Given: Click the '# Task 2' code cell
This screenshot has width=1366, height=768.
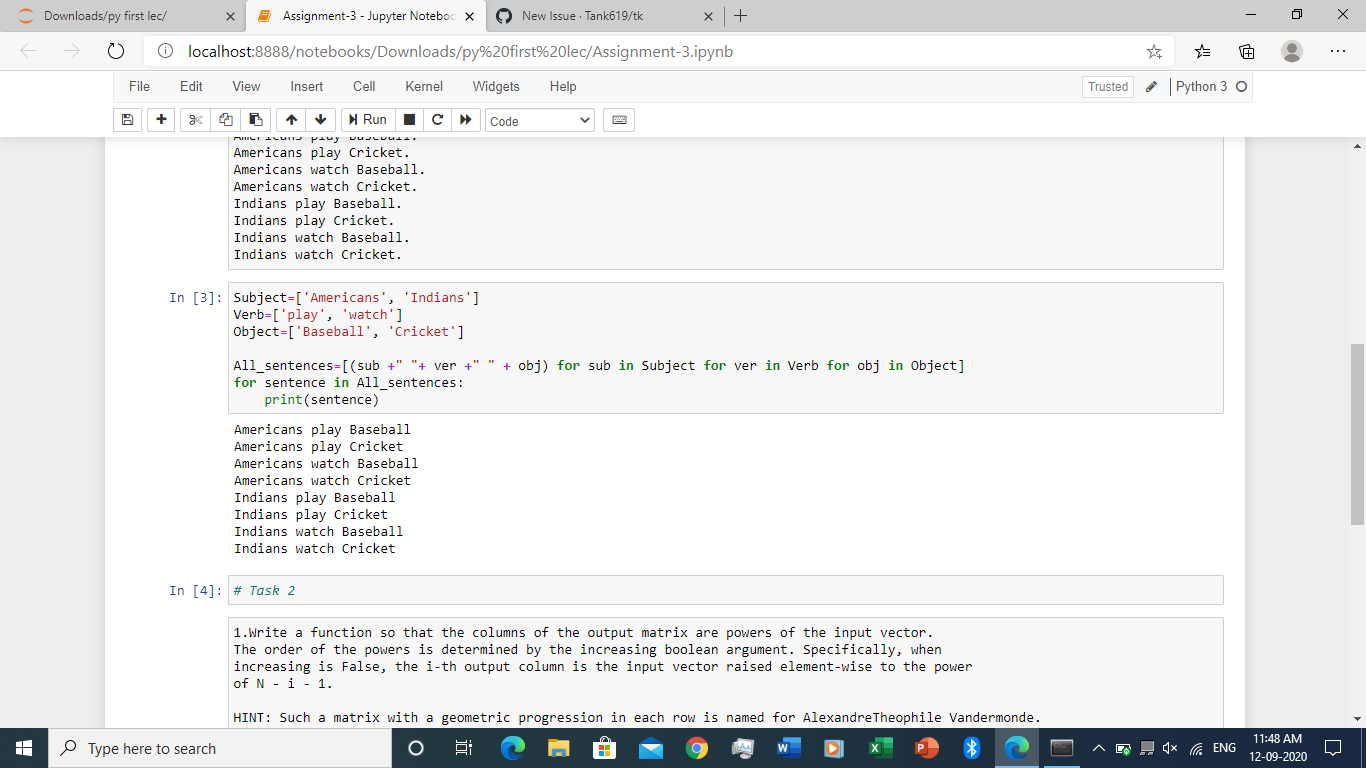Looking at the screenshot, I should (726, 590).
